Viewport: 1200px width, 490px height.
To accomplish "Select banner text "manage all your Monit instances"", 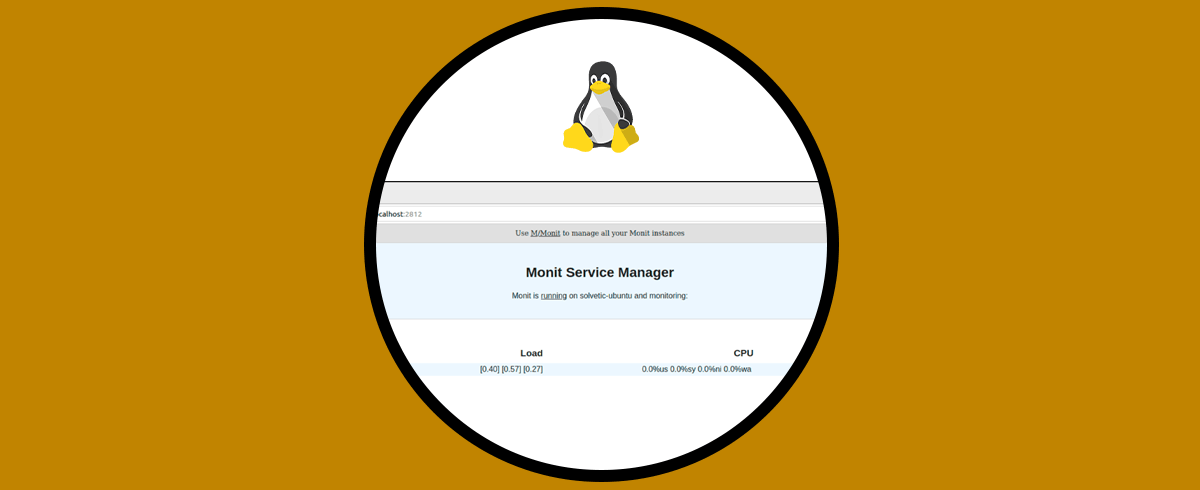I will tap(629, 233).
